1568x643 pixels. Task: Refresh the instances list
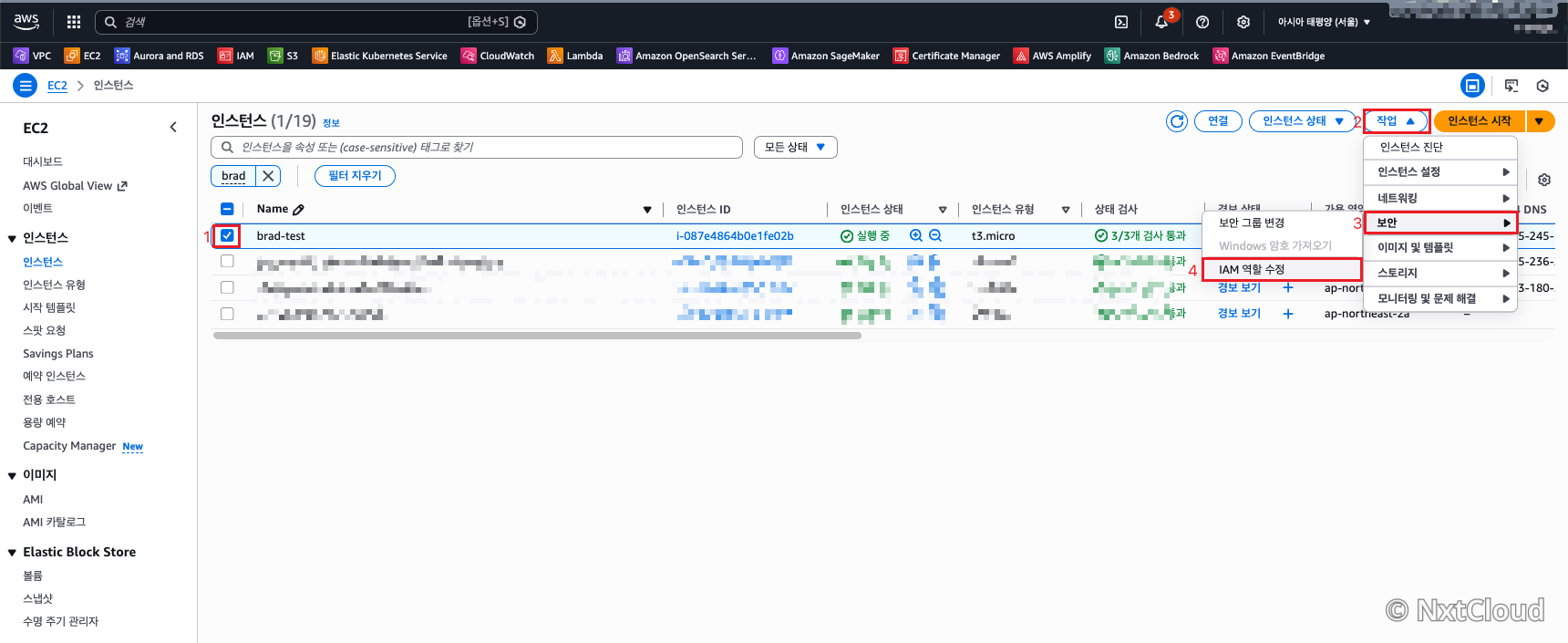pos(1177,121)
